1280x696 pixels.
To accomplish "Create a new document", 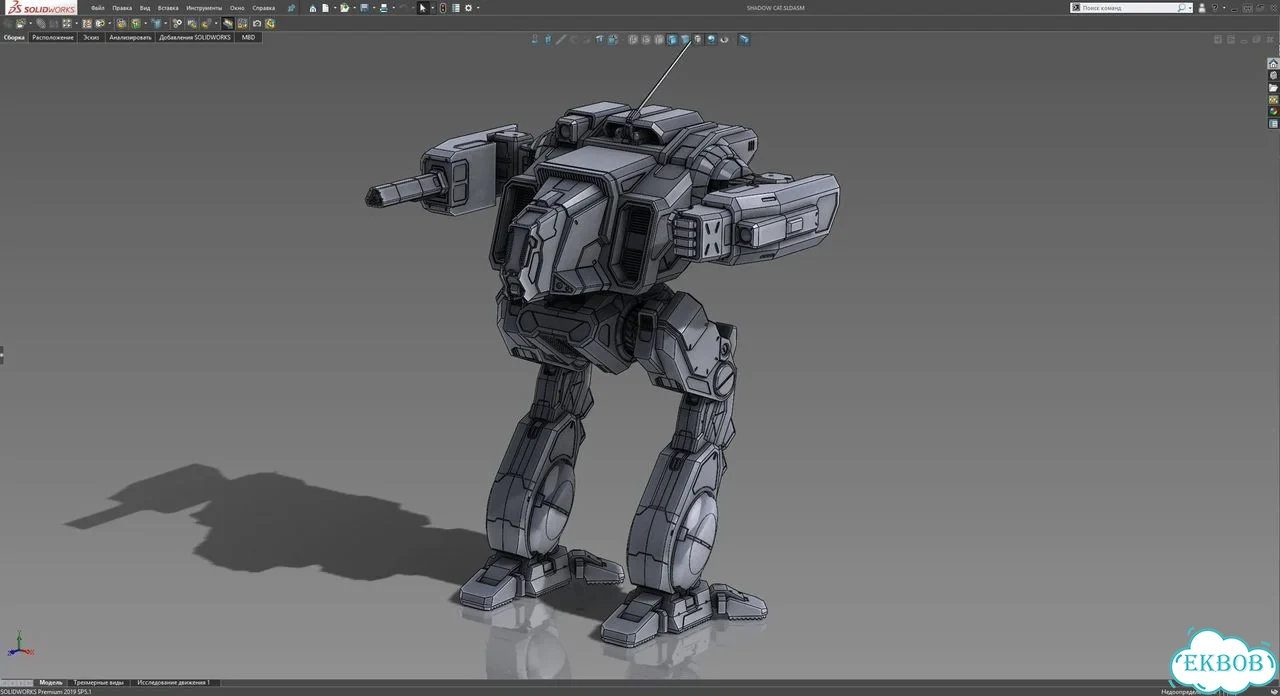I will (325, 8).
